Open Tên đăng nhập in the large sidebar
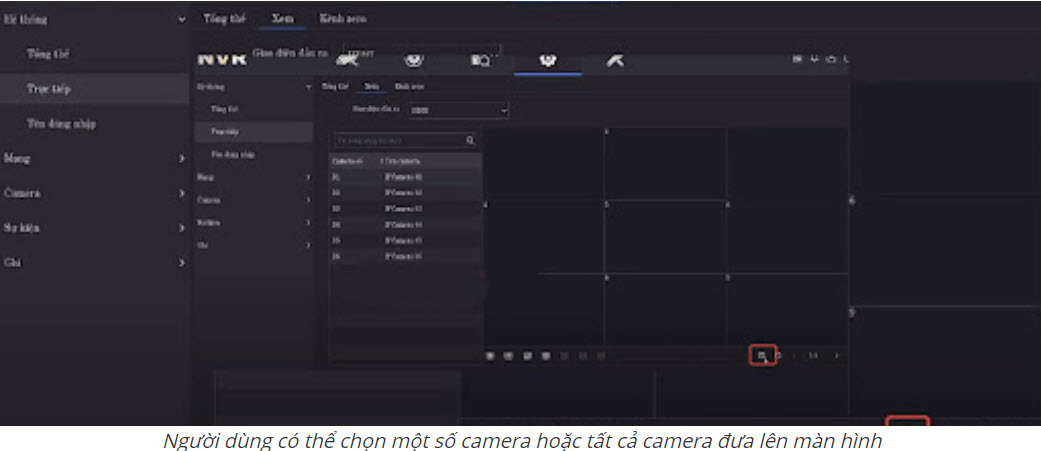This screenshot has height=451, width=1041. pos(61,123)
